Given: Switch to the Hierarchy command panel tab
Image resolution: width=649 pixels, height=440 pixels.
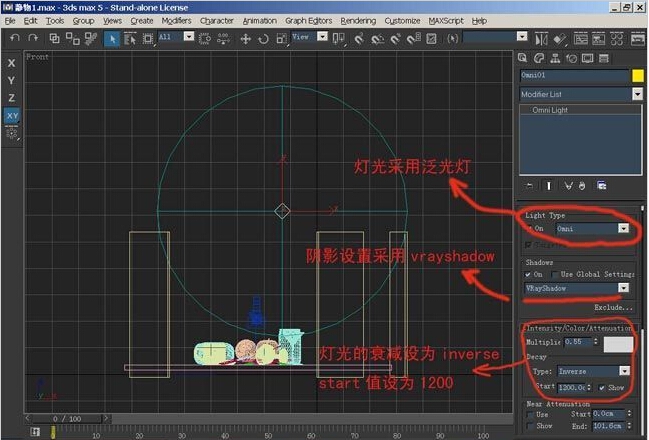Looking at the screenshot, I should click(x=555, y=58).
